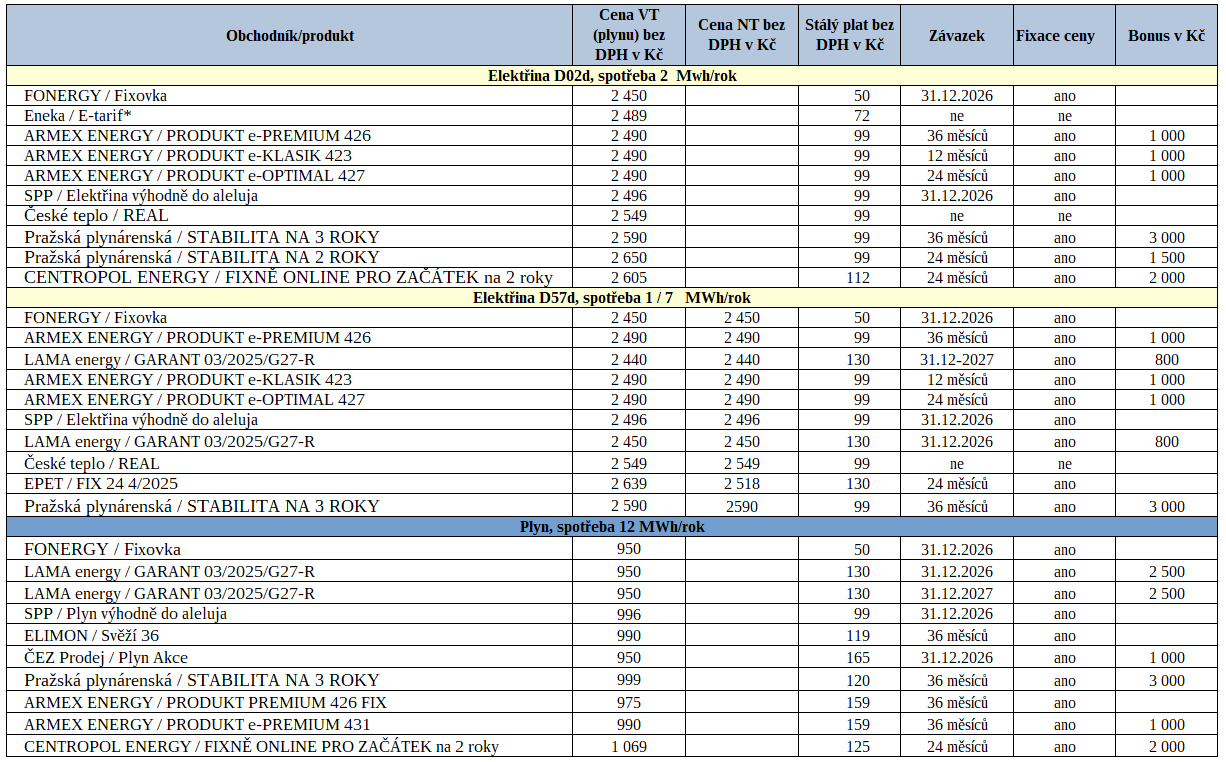This screenshot has height=762, width=1226.
Task: Click gas price '996' in SPP row
Action: (629, 614)
